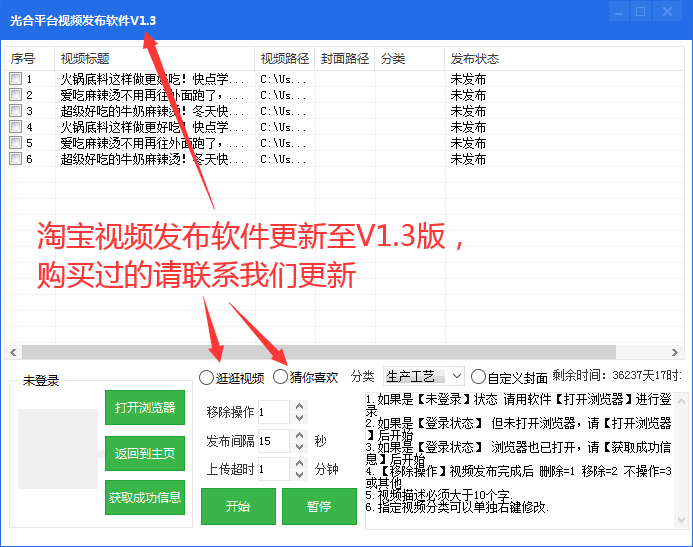Screen dimensions: 693x547
Task: Select row 5 video title text
Action: click(152, 143)
